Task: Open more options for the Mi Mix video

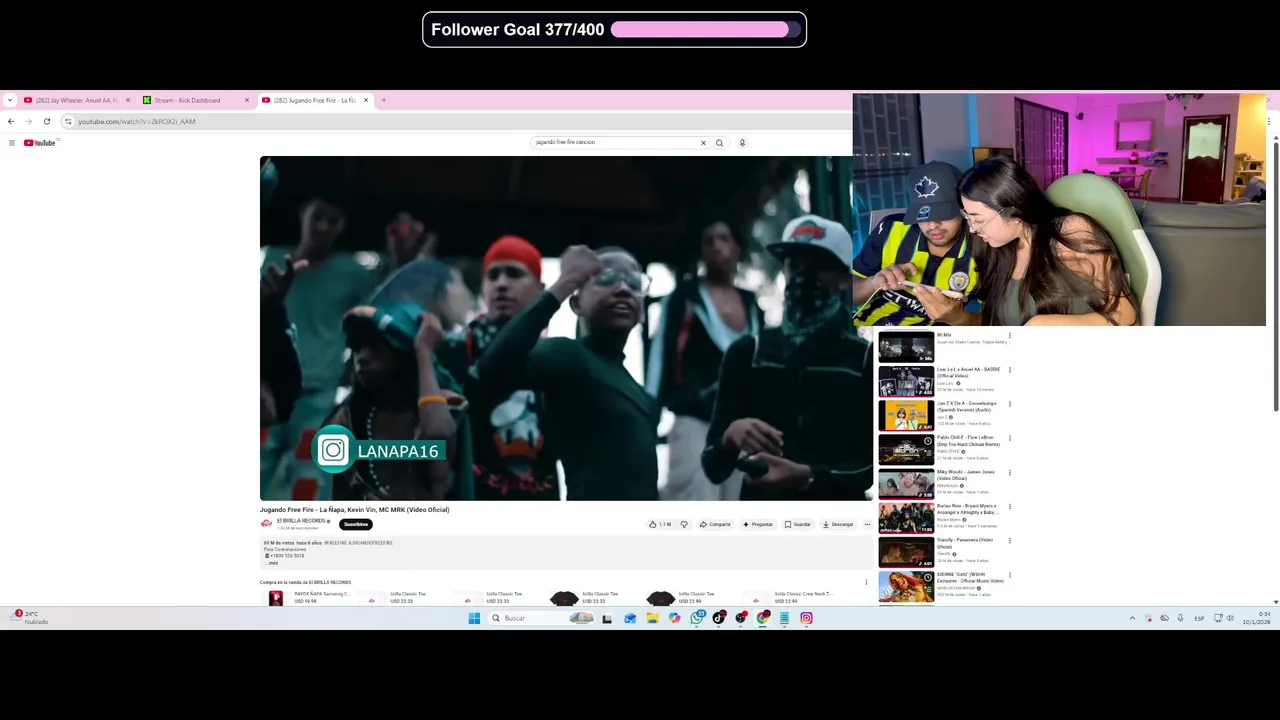Action: pos(1009,336)
